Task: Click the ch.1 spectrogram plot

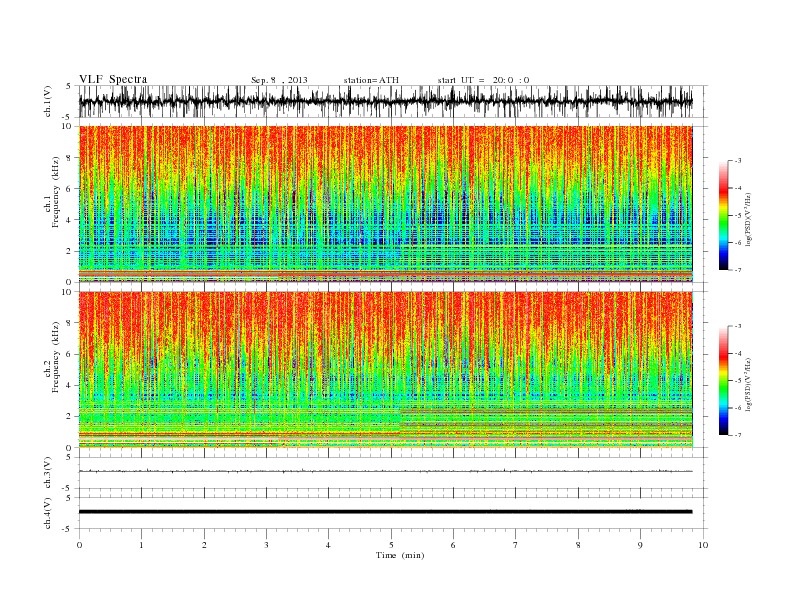Action: pyautogui.click(x=386, y=204)
